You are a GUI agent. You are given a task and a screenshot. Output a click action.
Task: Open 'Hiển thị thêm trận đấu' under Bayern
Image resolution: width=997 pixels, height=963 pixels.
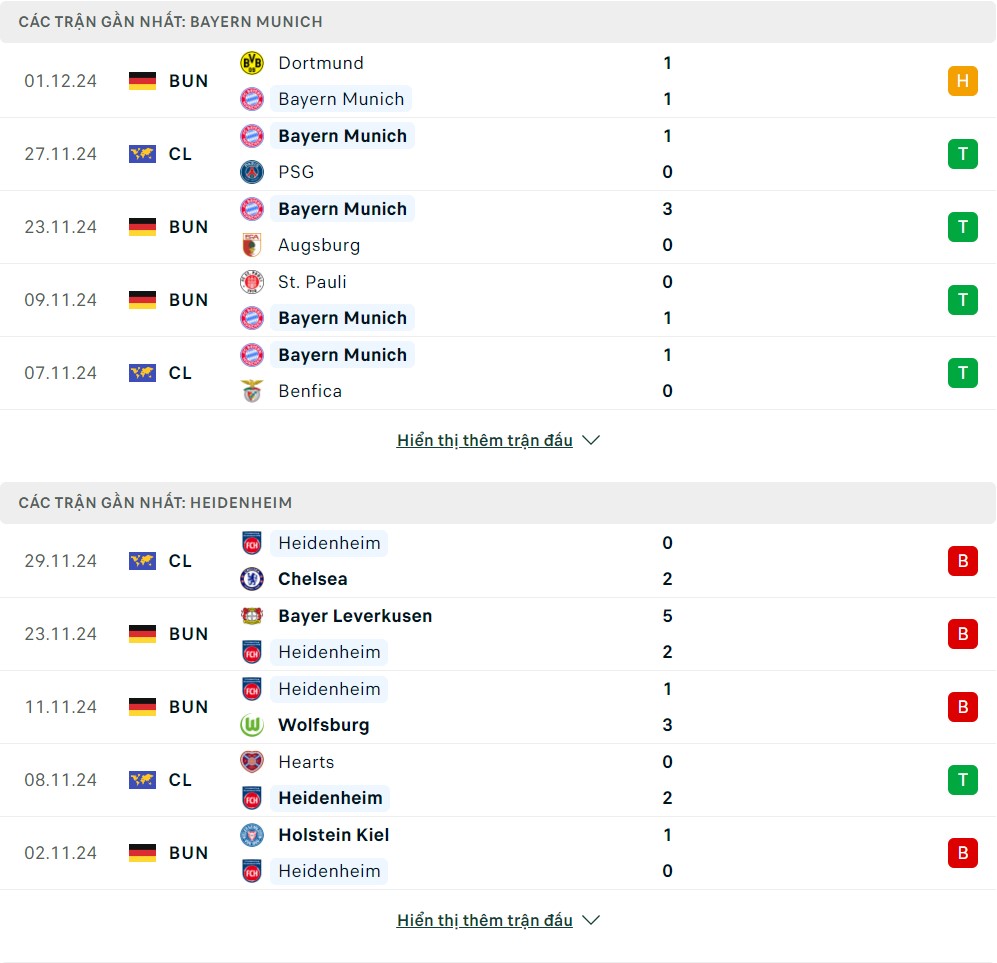coord(485,440)
